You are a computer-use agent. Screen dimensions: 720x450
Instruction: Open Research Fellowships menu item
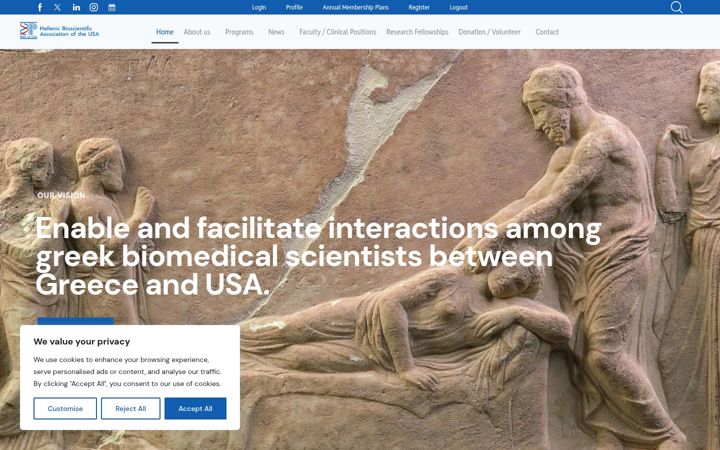coord(417,32)
